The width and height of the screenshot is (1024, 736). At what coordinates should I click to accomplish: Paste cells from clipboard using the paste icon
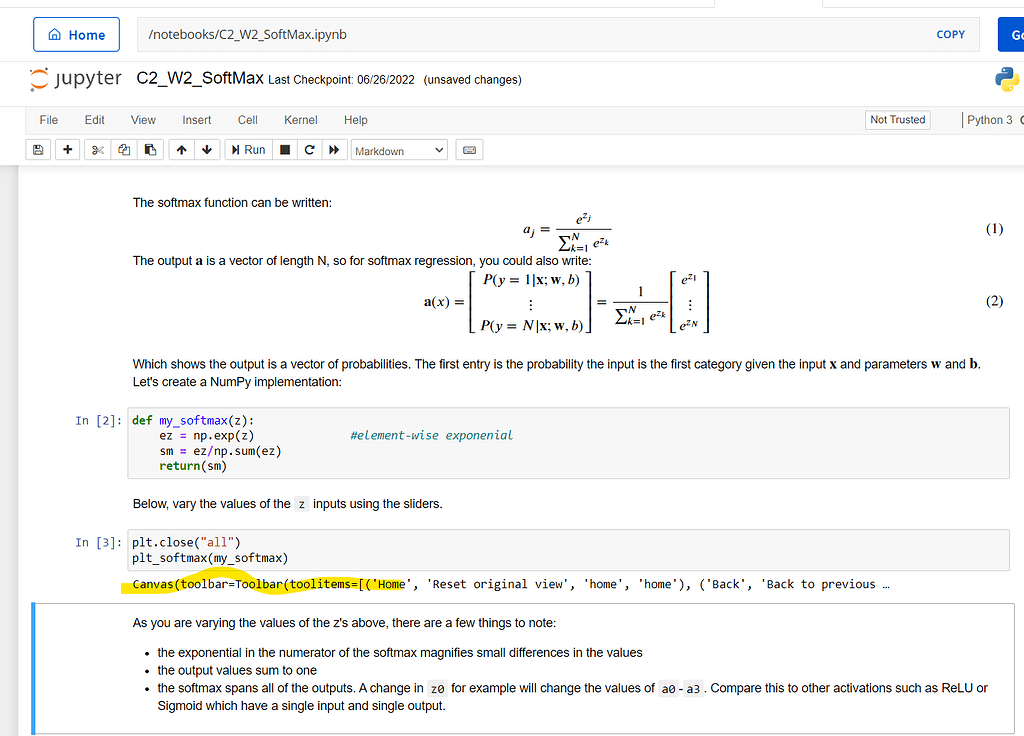[150, 149]
